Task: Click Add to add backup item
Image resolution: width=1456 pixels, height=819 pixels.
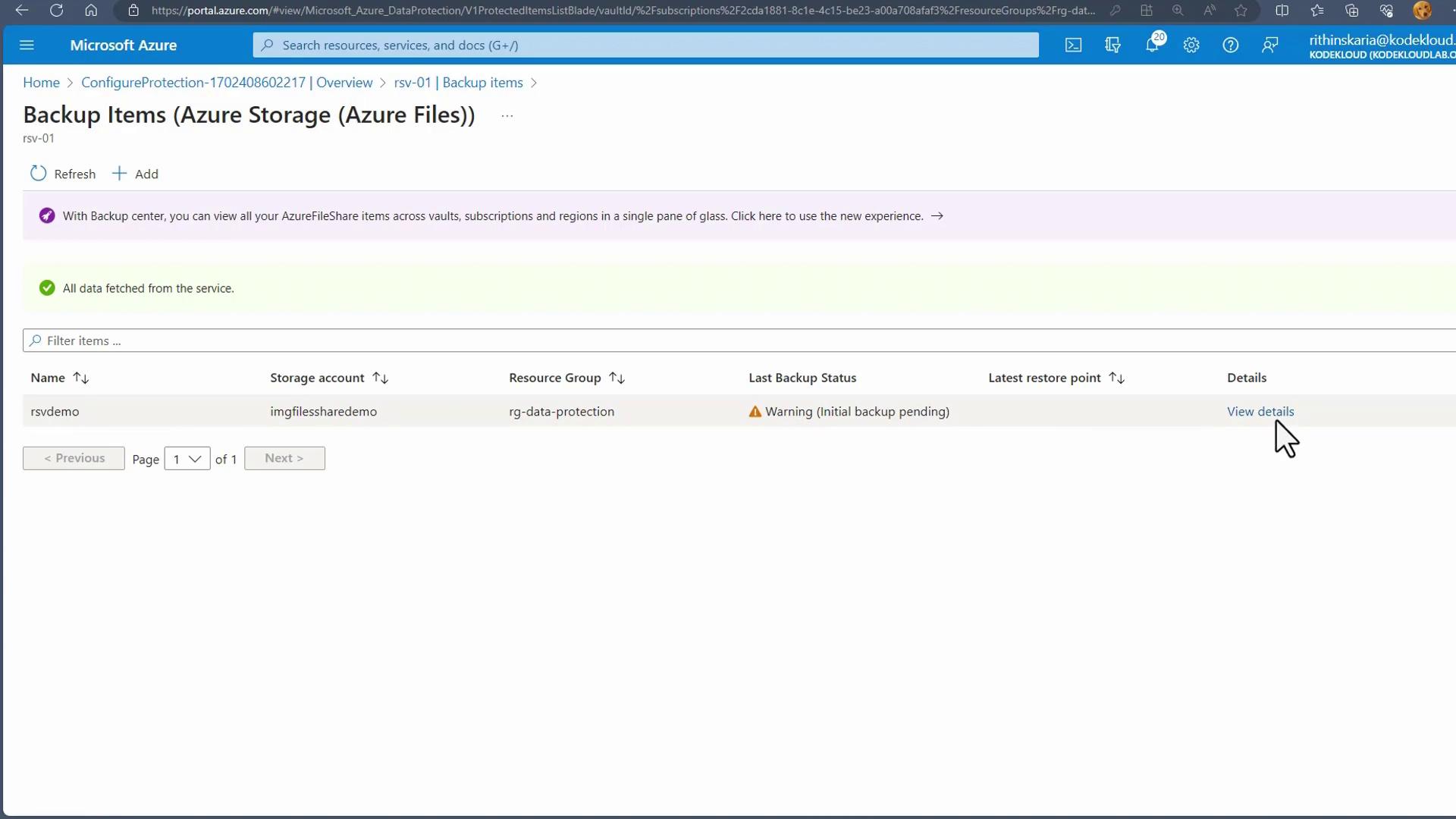Action: (x=136, y=174)
